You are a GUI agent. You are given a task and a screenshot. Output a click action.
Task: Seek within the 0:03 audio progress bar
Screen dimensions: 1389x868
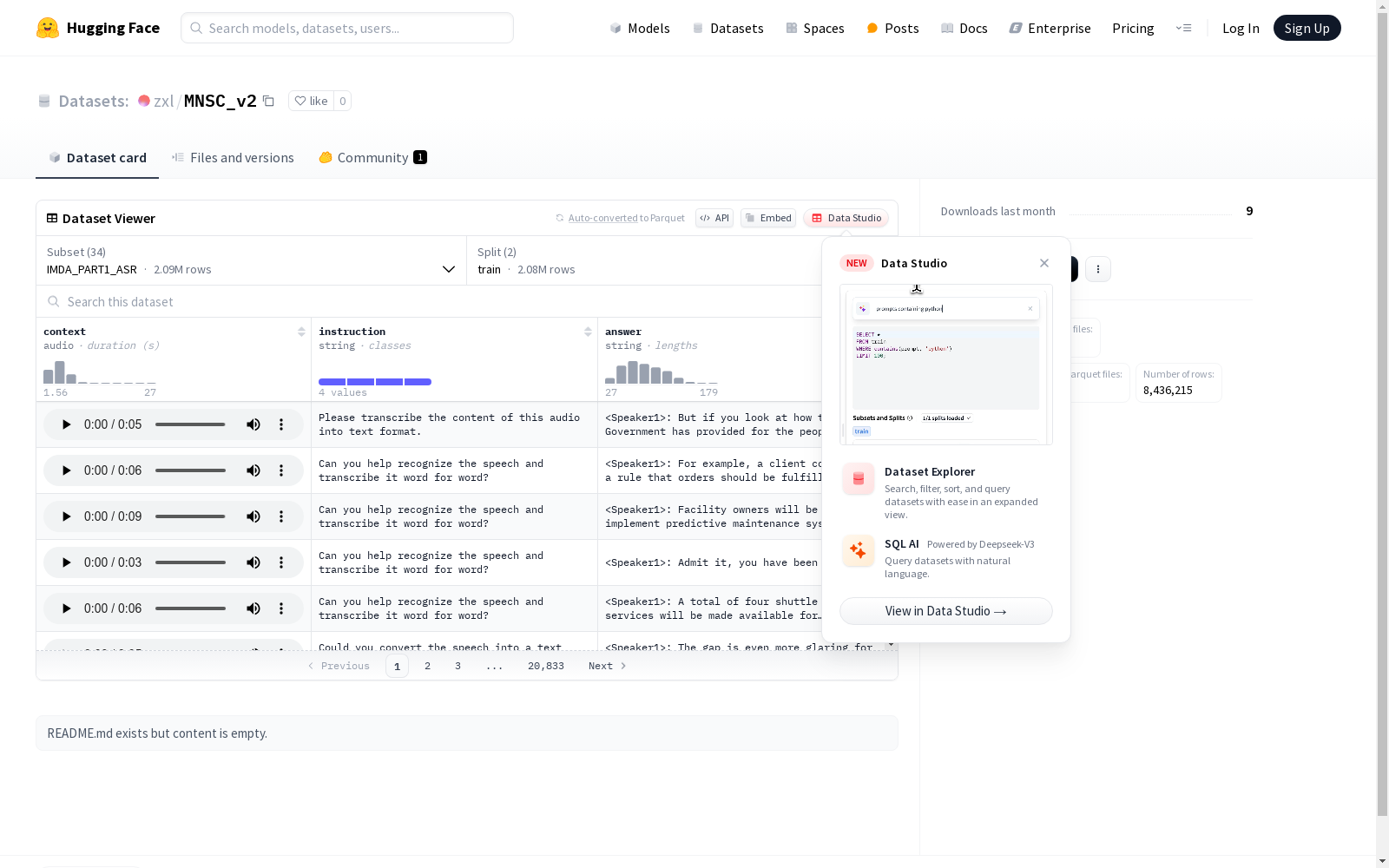[x=190, y=562]
